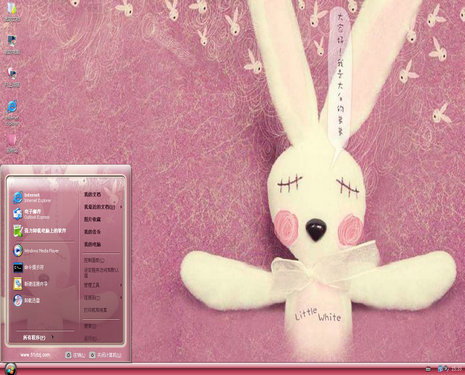Open the My Computer desktop icon

coord(12,44)
